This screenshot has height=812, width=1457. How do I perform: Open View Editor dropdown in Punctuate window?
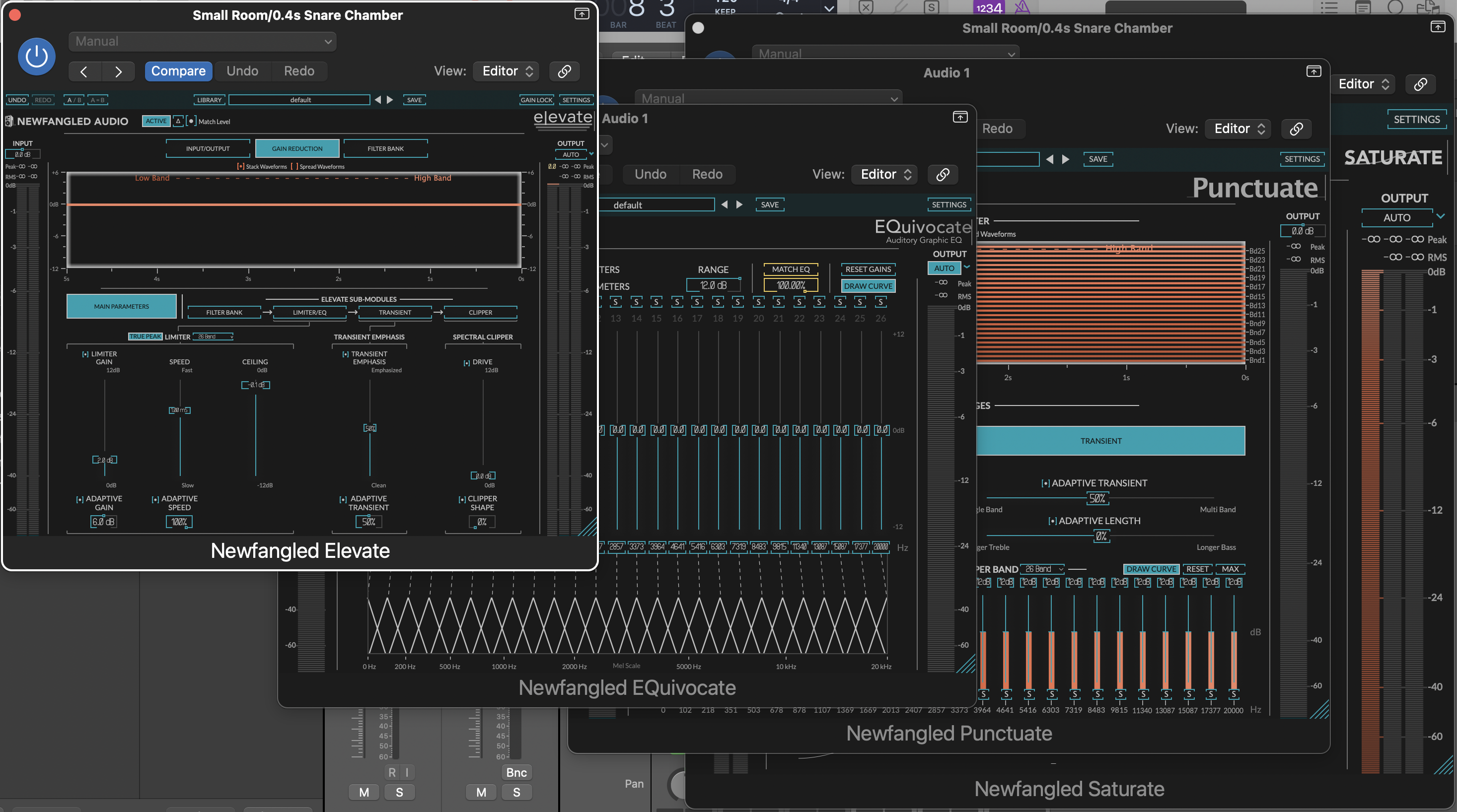point(1238,129)
